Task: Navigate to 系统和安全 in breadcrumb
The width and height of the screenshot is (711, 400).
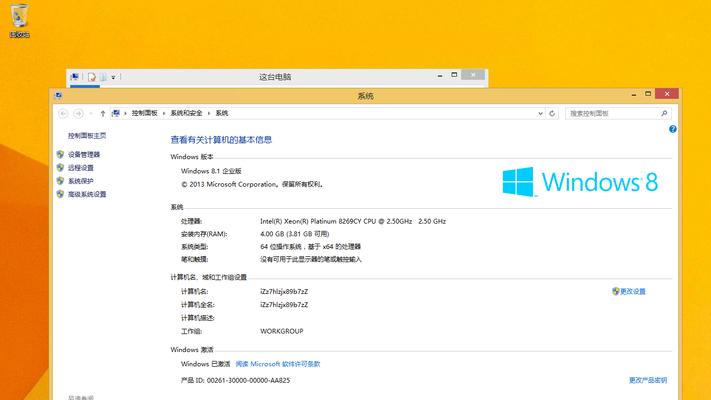Action: coord(186,113)
